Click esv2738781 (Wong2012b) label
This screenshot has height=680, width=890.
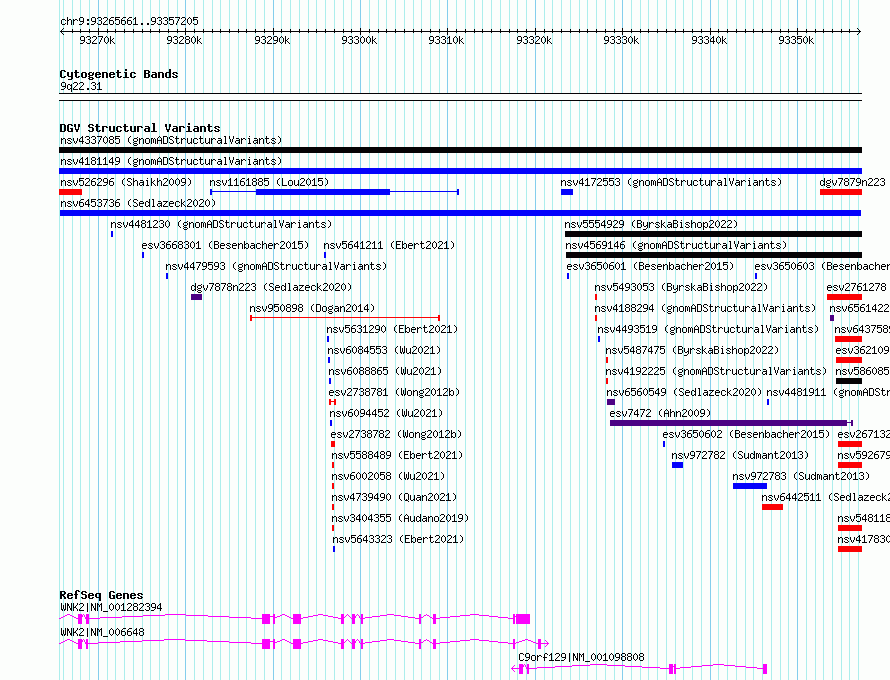point(394,392)
